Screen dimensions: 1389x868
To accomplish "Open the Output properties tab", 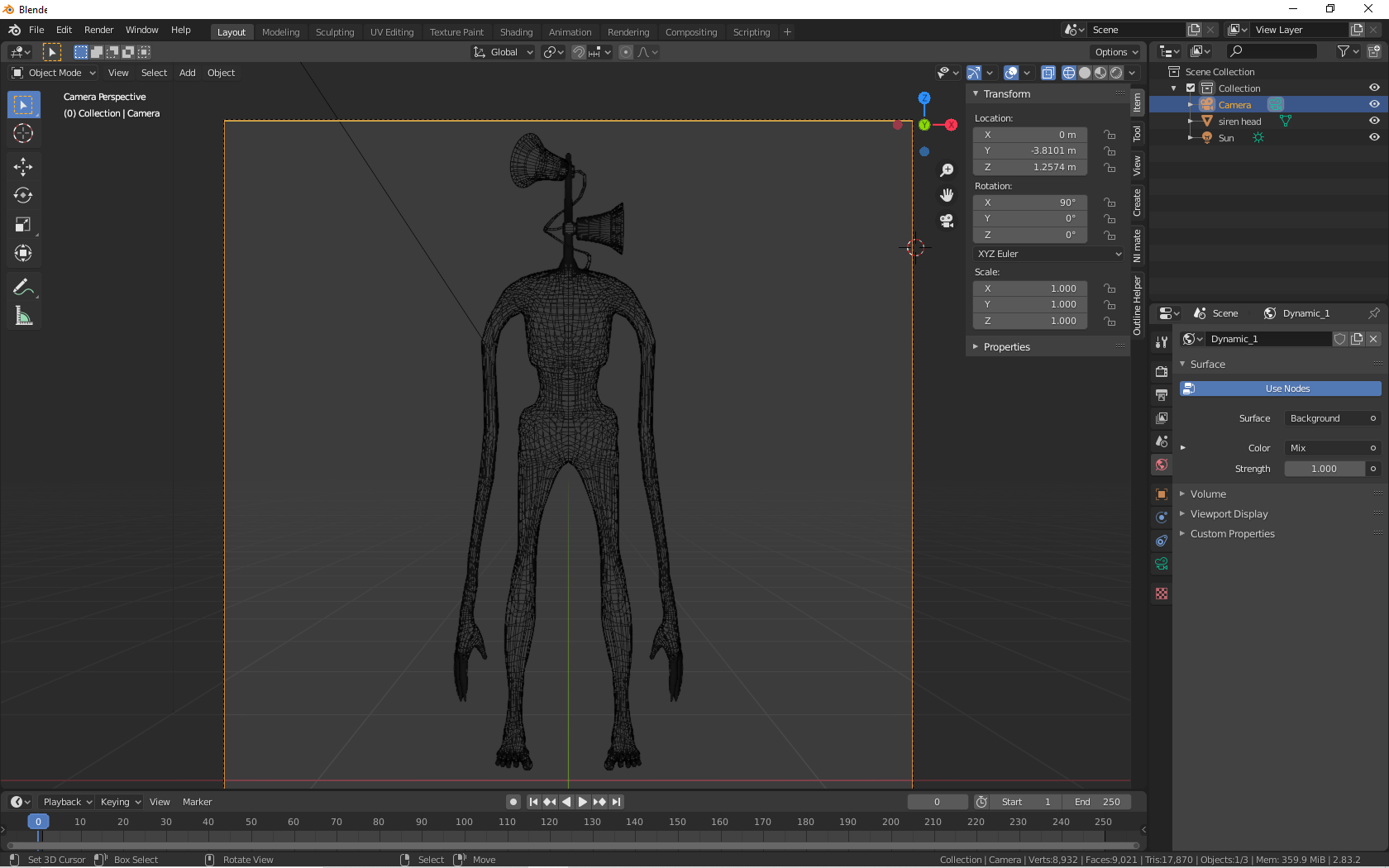I will point(1161,395).
